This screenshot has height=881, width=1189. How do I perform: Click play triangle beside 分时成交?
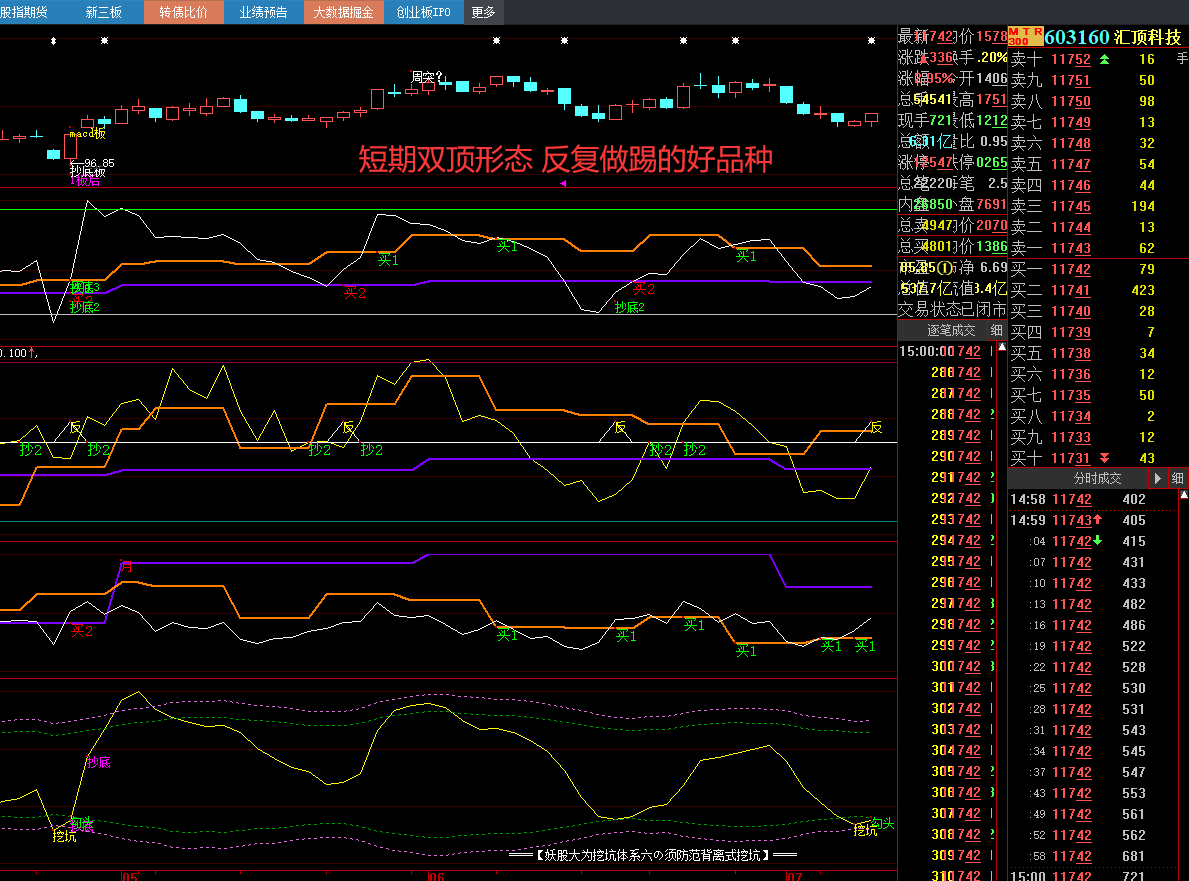1157,478
